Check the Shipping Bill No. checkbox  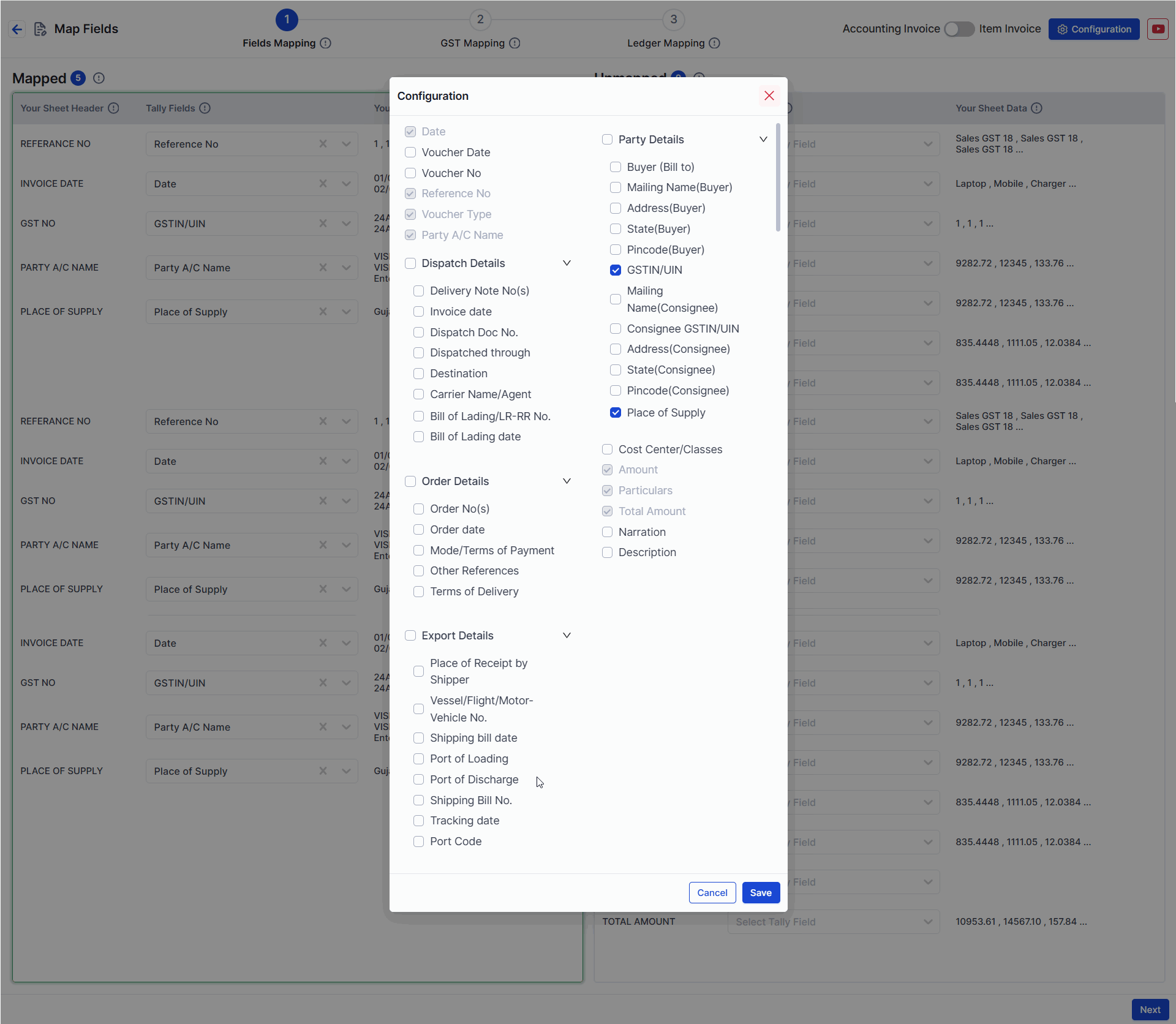[418, 800]
